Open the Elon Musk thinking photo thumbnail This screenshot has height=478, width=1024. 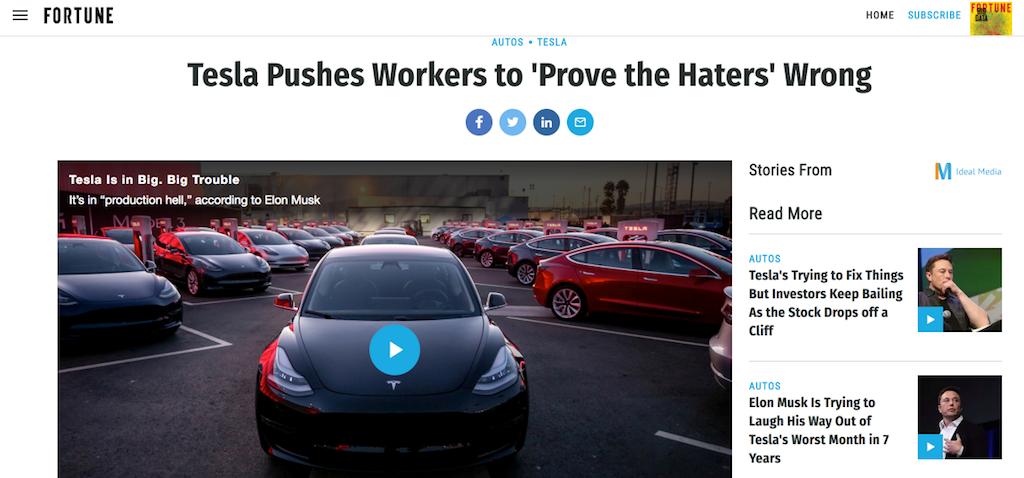click(x=959, y=290)
